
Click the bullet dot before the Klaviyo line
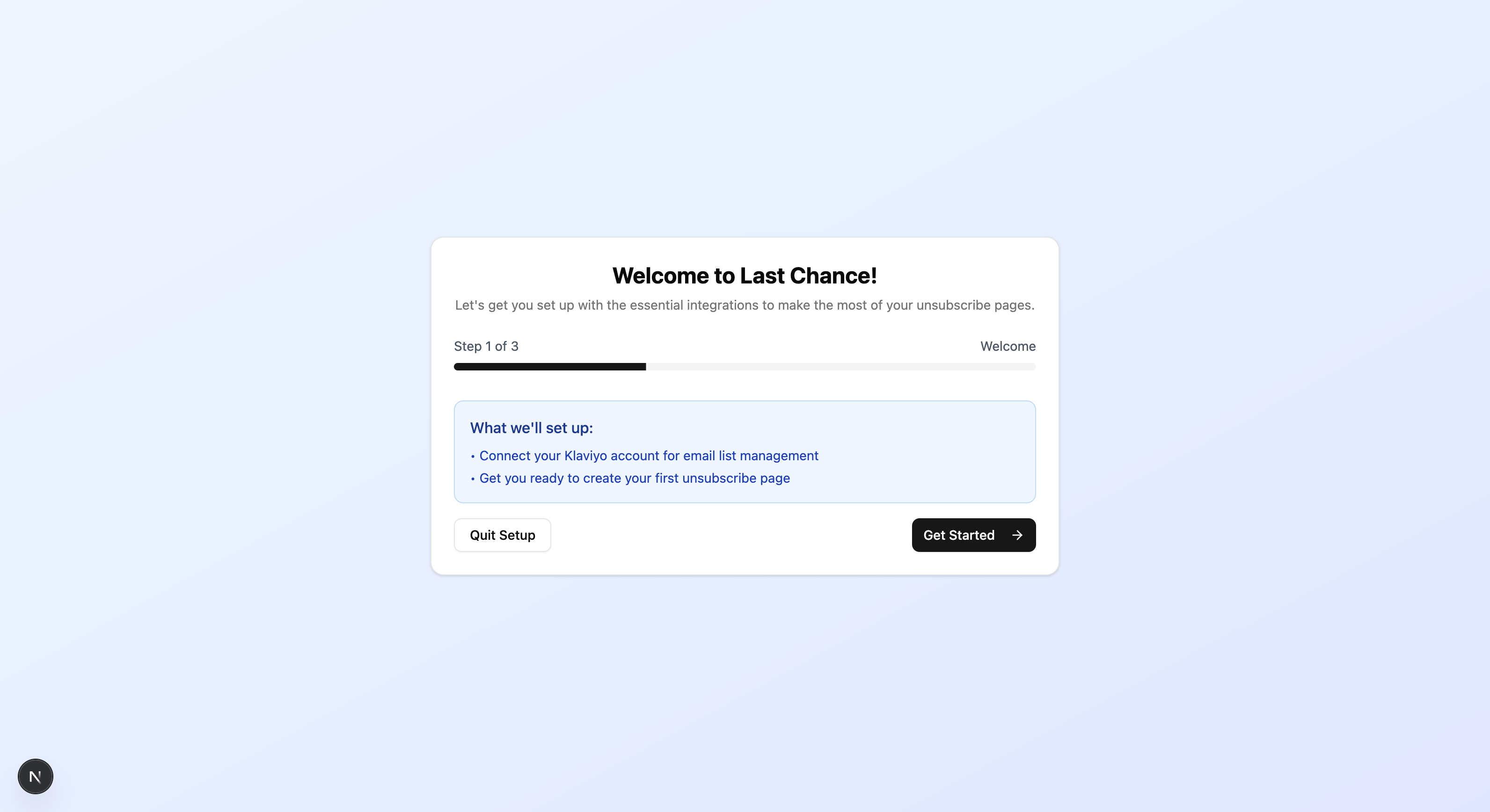pyautogui.click(x=473, y=457)
